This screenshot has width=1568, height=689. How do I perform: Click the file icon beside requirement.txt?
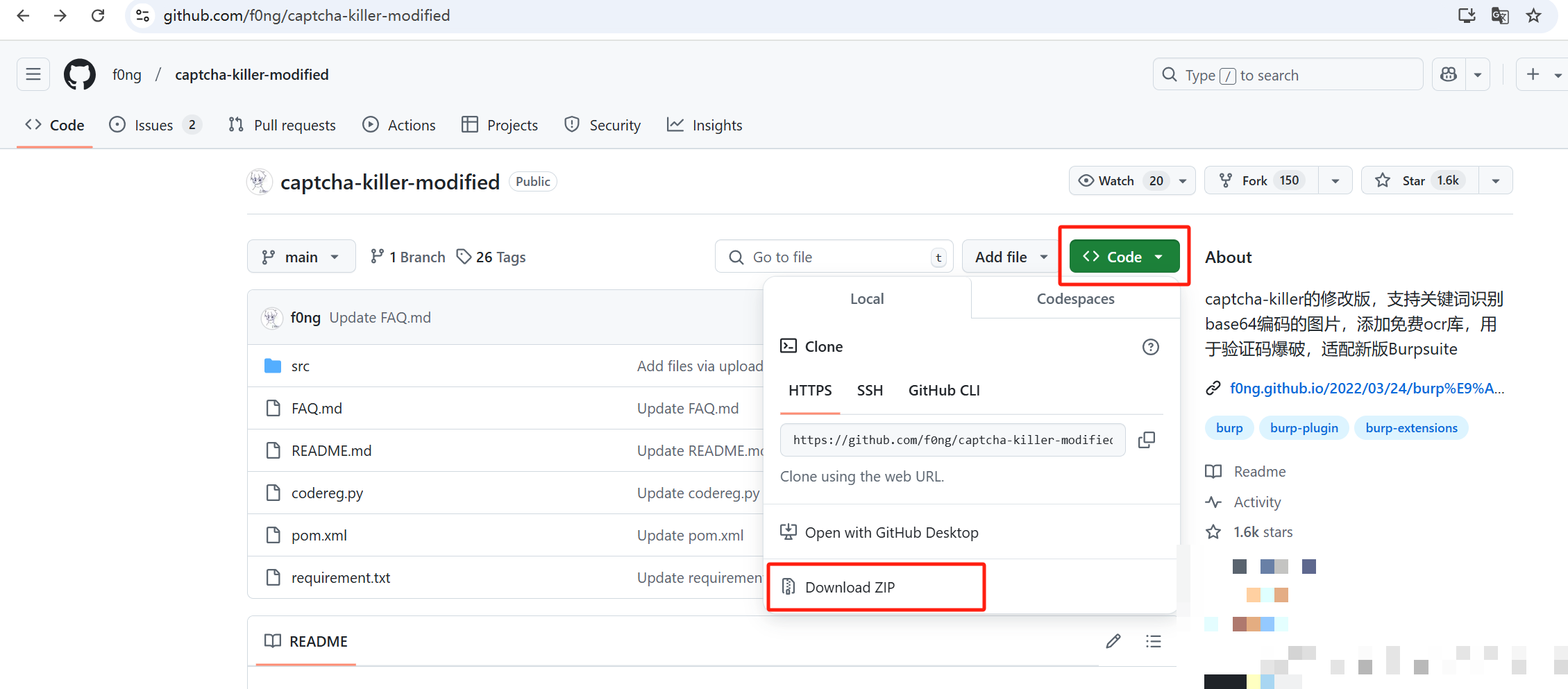tap(273, 577)
